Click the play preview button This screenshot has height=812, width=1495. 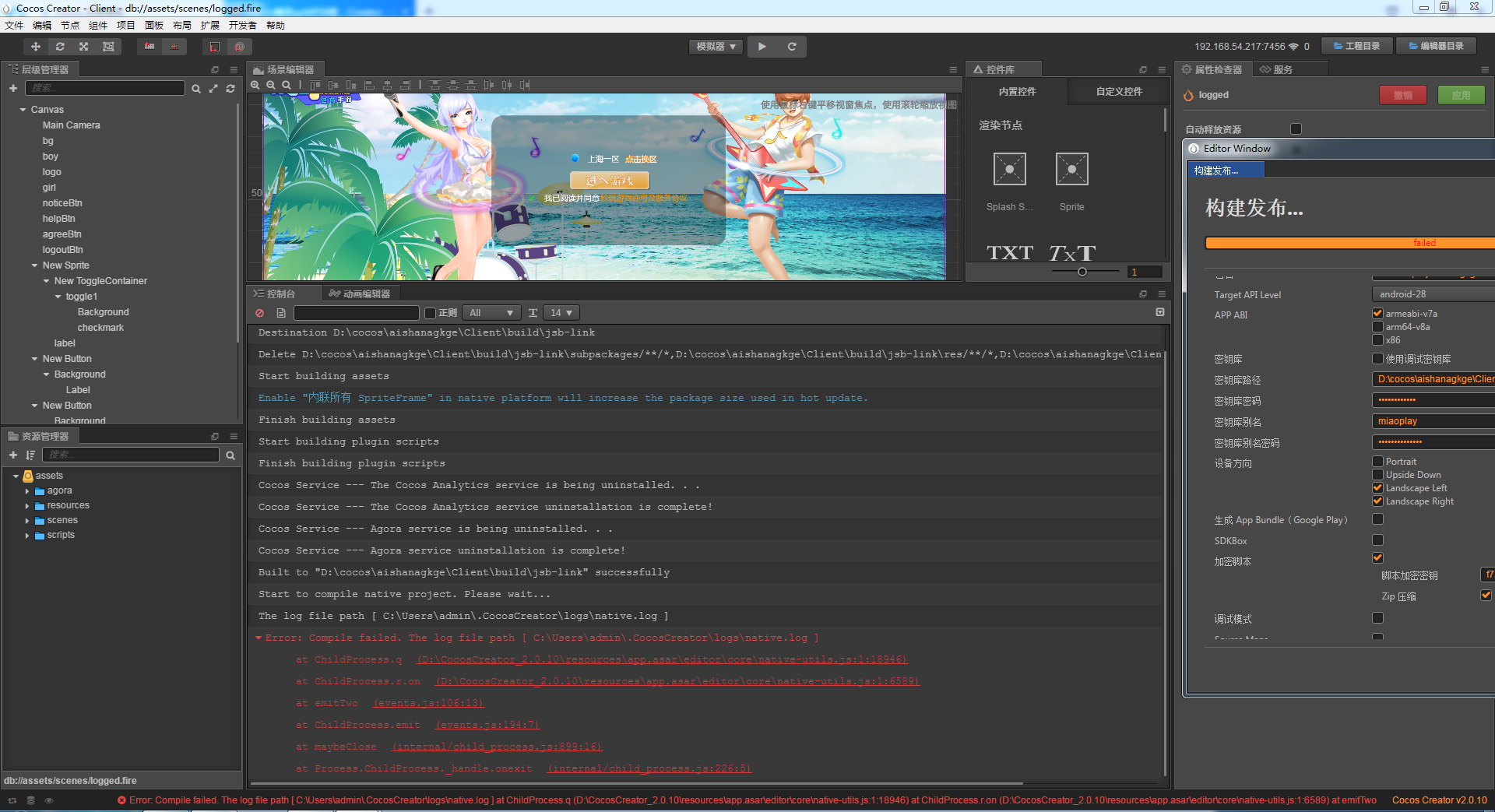(x=762, y=47)
